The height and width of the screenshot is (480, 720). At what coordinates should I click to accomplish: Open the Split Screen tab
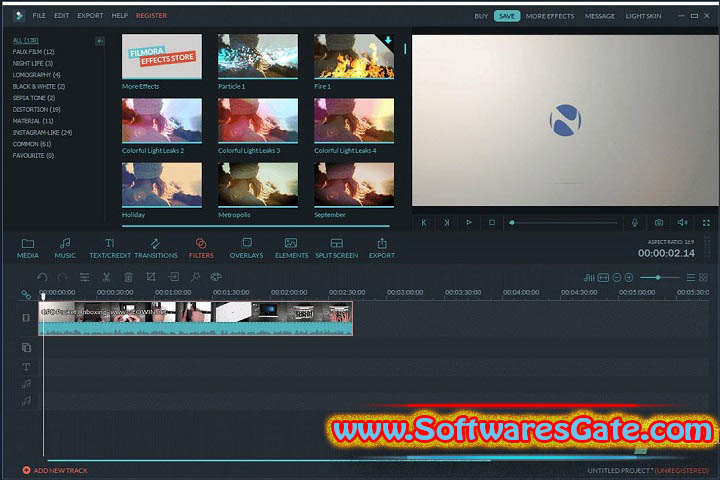point(337,248)
